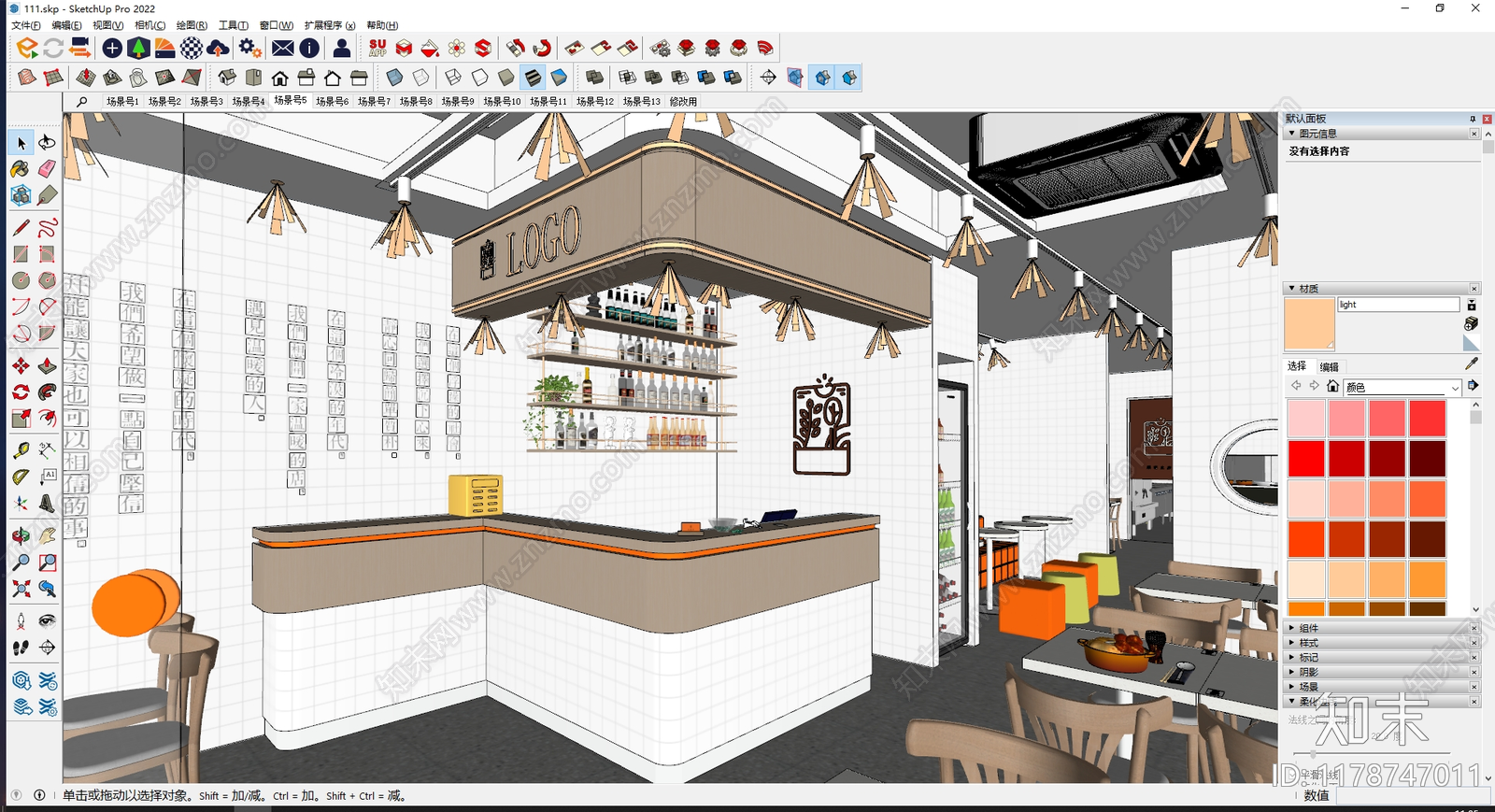
Task: Toggle Section Planes display
Action: pyautogui.click(x=795, y=78)
